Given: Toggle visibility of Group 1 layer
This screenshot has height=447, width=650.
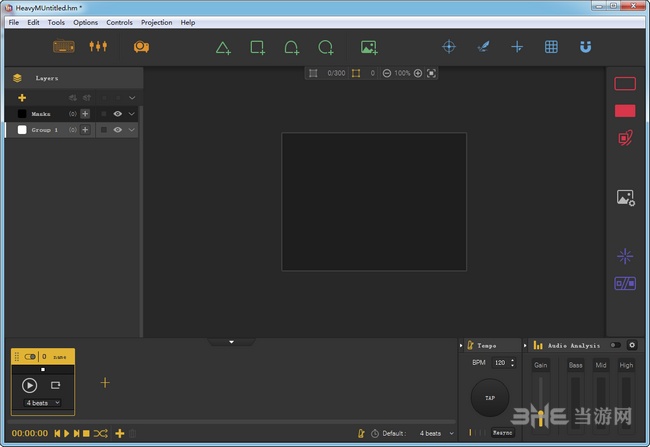Looking at the screenshot, I should click(118, 130).
